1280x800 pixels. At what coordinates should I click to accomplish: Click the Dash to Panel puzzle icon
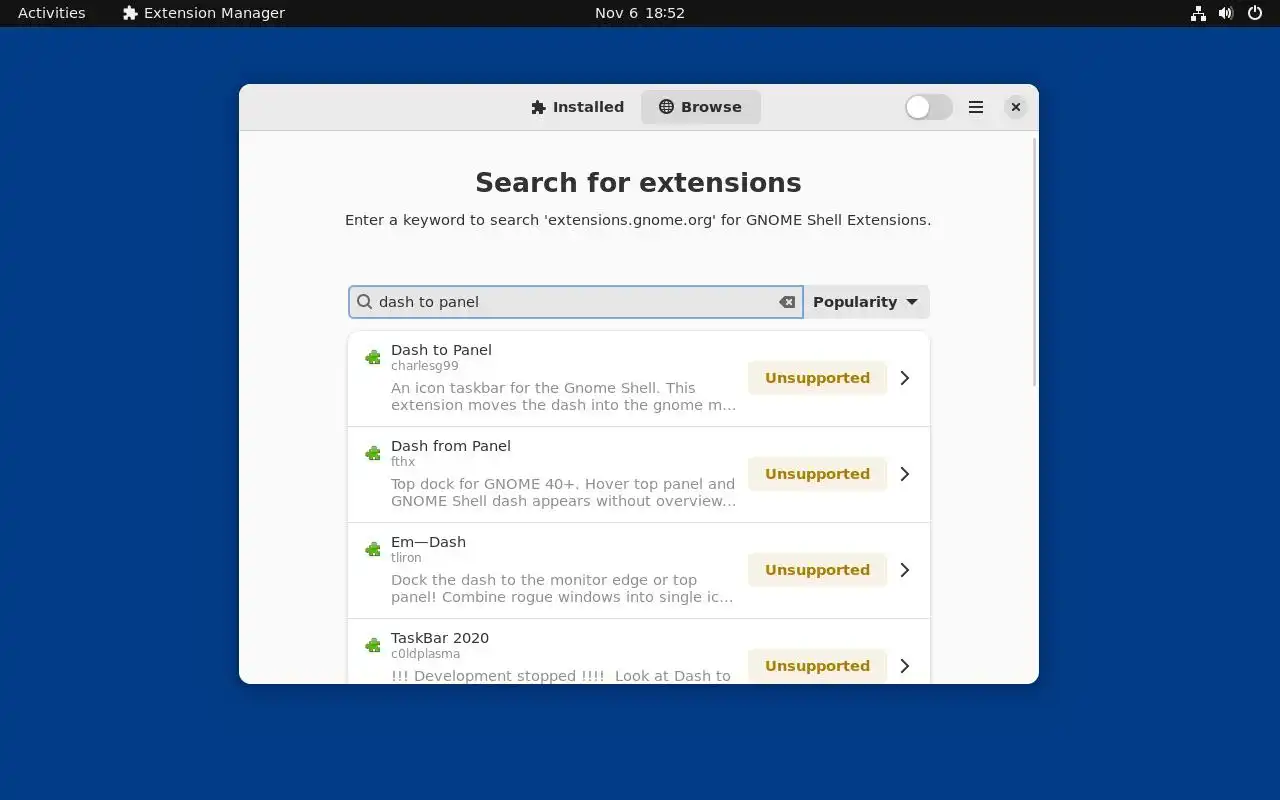tap(373, 357)
